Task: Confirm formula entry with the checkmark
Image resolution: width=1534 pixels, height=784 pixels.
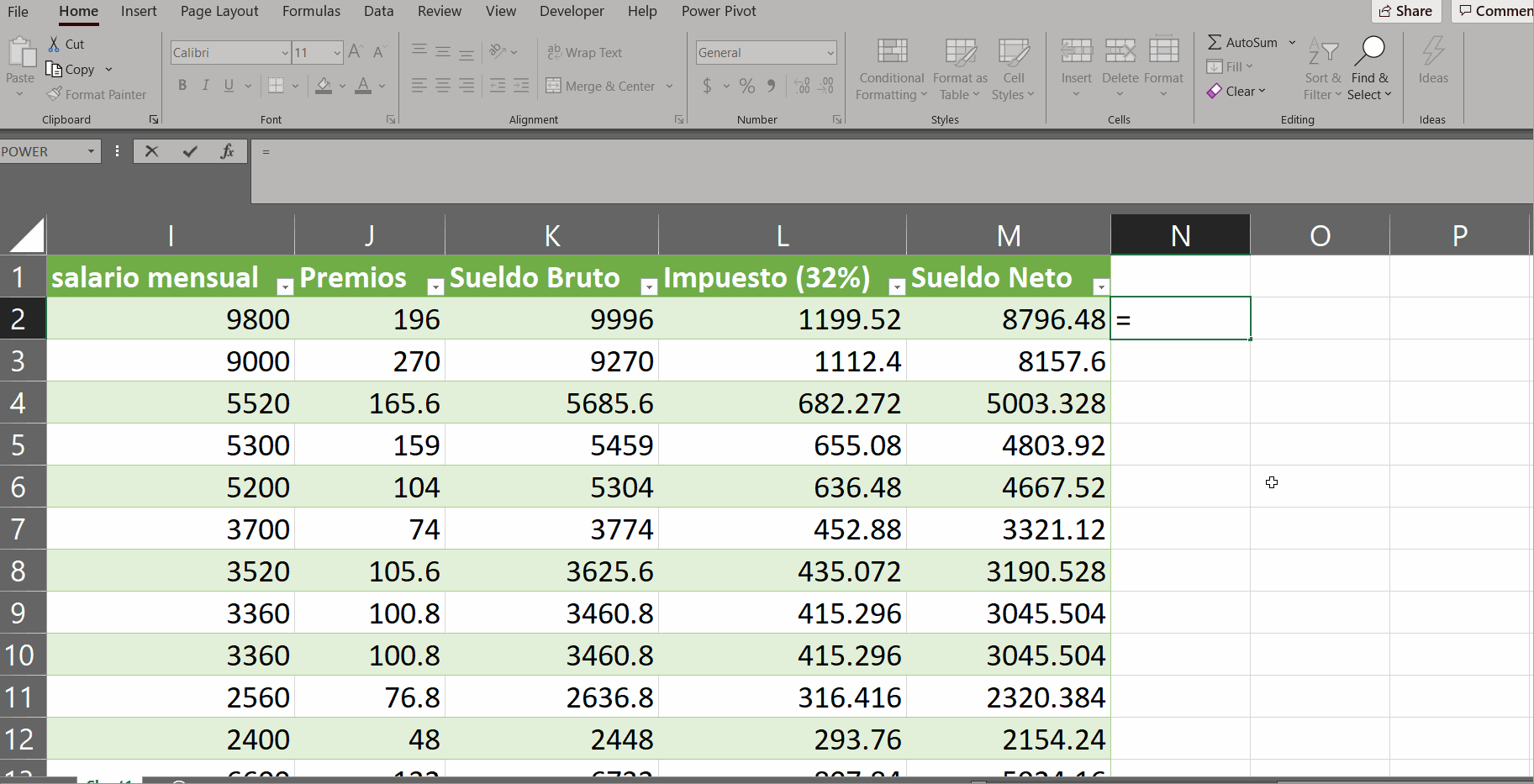Action: (190, 151)
